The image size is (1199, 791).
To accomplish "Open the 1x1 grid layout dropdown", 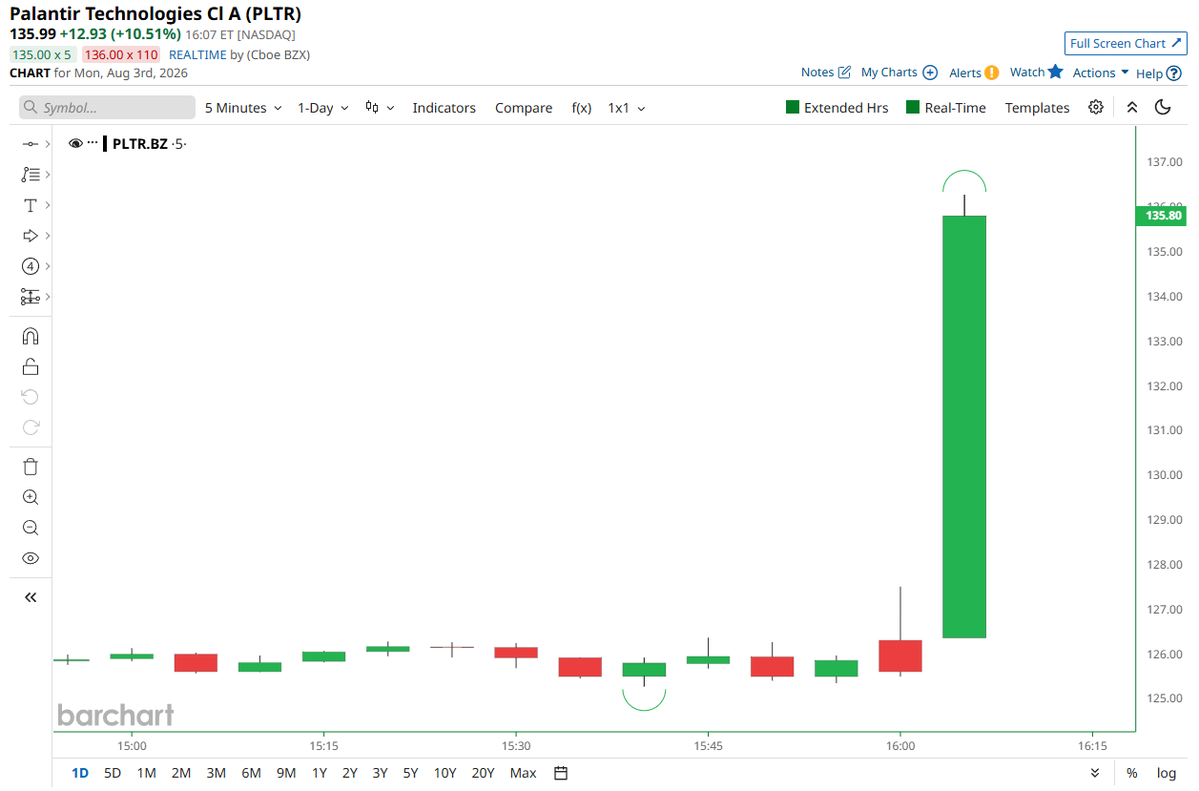I will pos(626,108).
